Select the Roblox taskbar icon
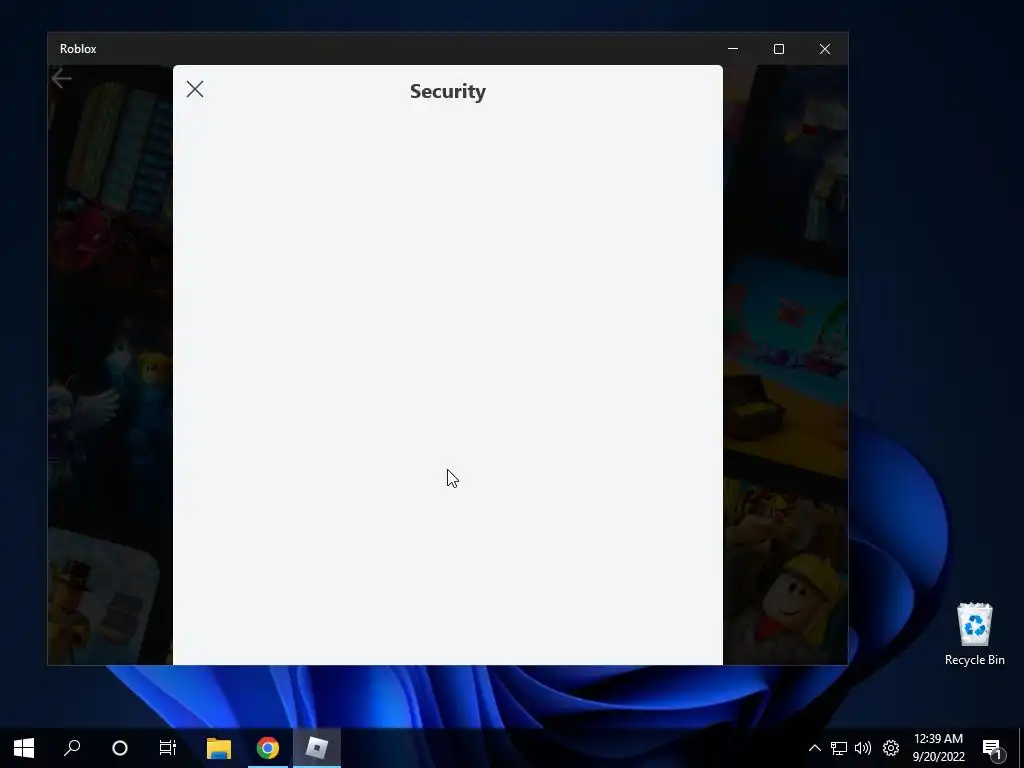 (317, 748)
